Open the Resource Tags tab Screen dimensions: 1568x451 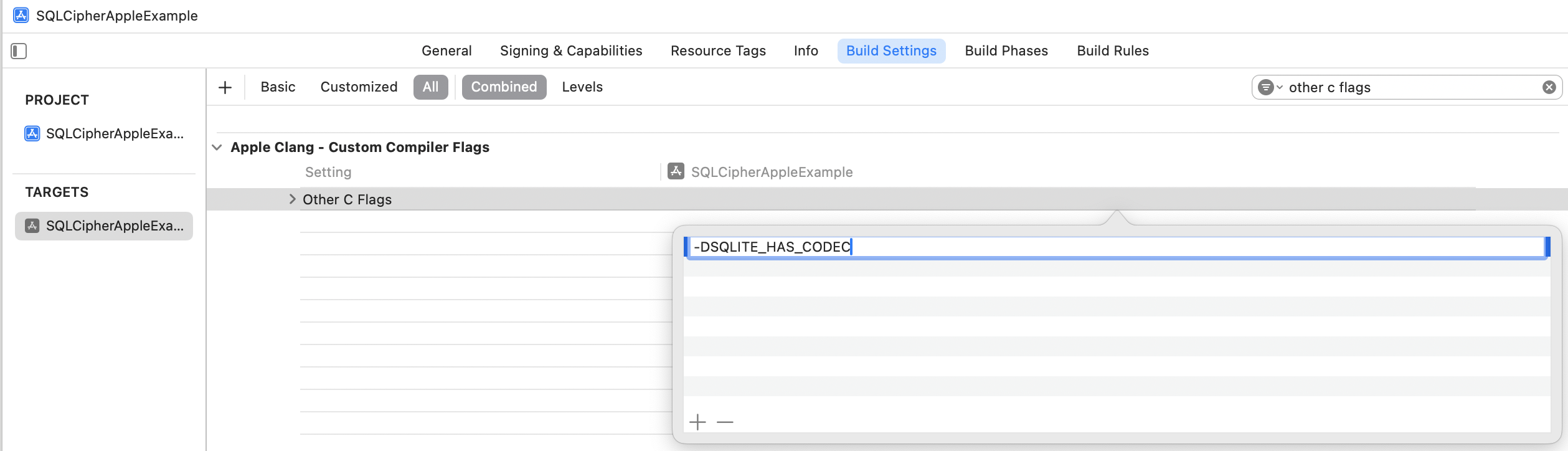pyautogui.click(x=718, y=51)
